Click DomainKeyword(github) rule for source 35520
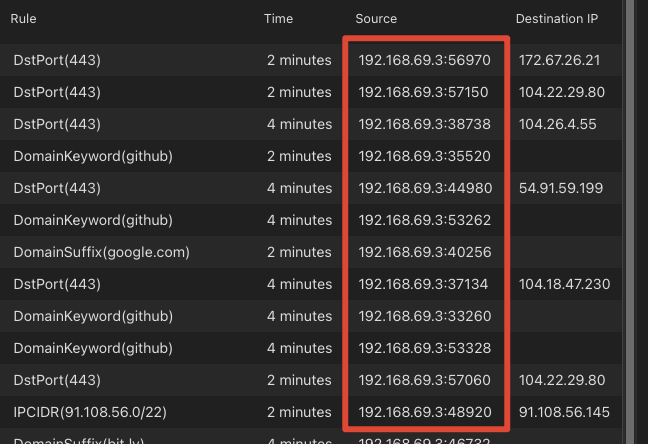Screen dimensions: 648x444 click(93, 156)
